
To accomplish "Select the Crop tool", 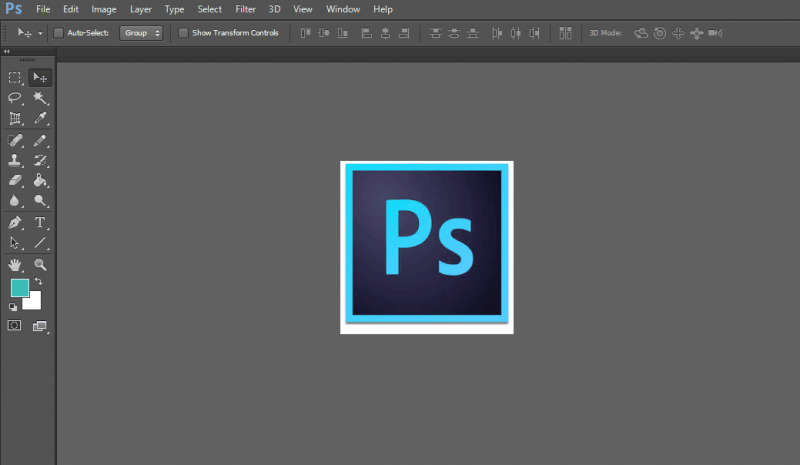I will point(14,118).
